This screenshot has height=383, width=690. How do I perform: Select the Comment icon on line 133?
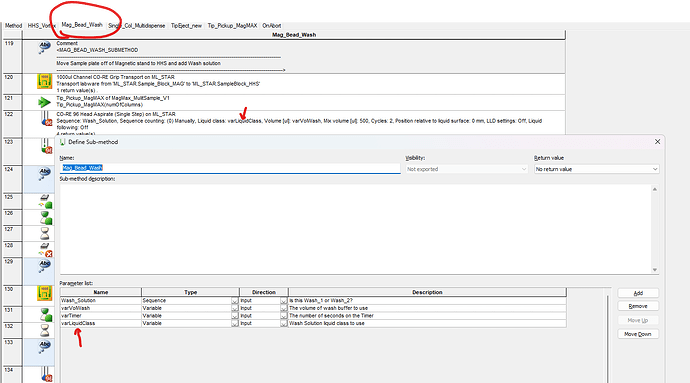[x=44, y=346]
